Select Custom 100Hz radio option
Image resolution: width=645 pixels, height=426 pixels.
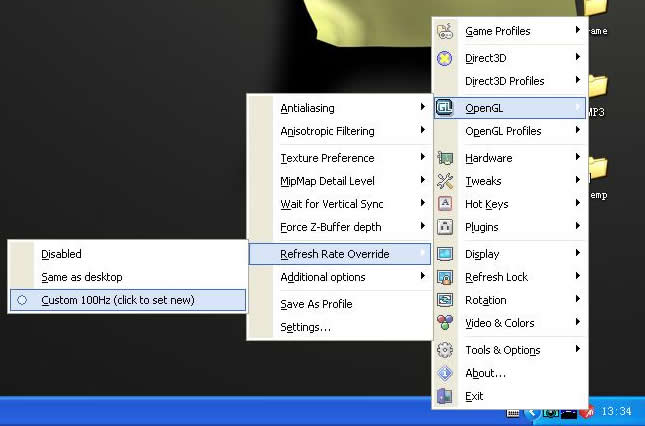22,300
